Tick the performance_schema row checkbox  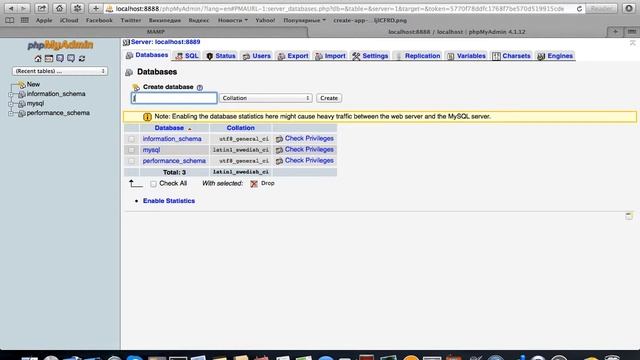coord(131,161)
